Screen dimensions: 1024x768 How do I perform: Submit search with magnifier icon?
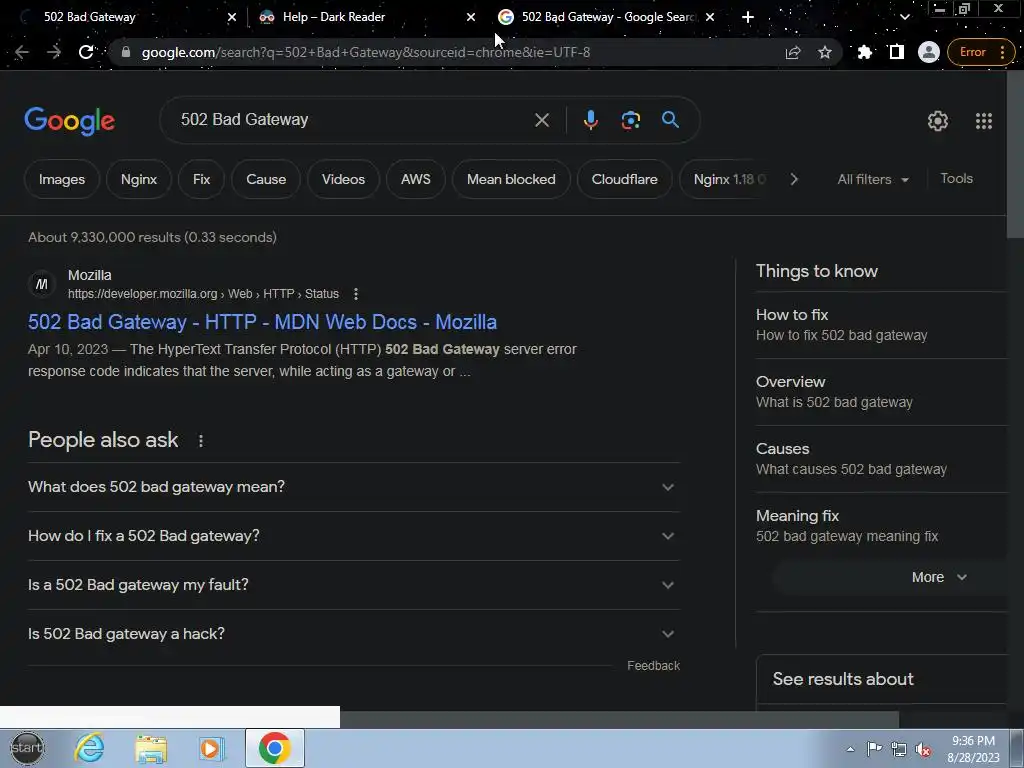[x=671, y=120]
